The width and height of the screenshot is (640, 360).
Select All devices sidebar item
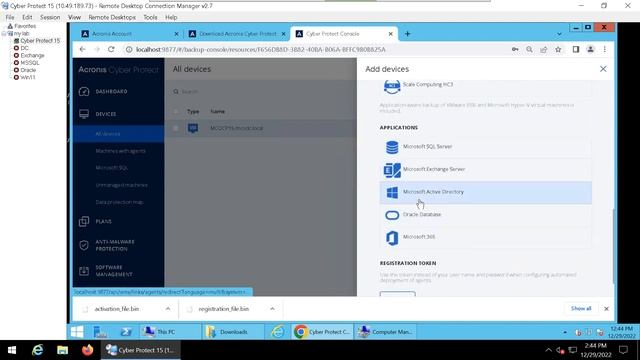pos(118,134)
